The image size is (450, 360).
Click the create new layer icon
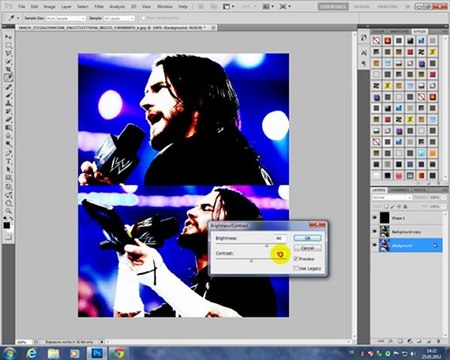pyautogui.click(x=429, y=341)
